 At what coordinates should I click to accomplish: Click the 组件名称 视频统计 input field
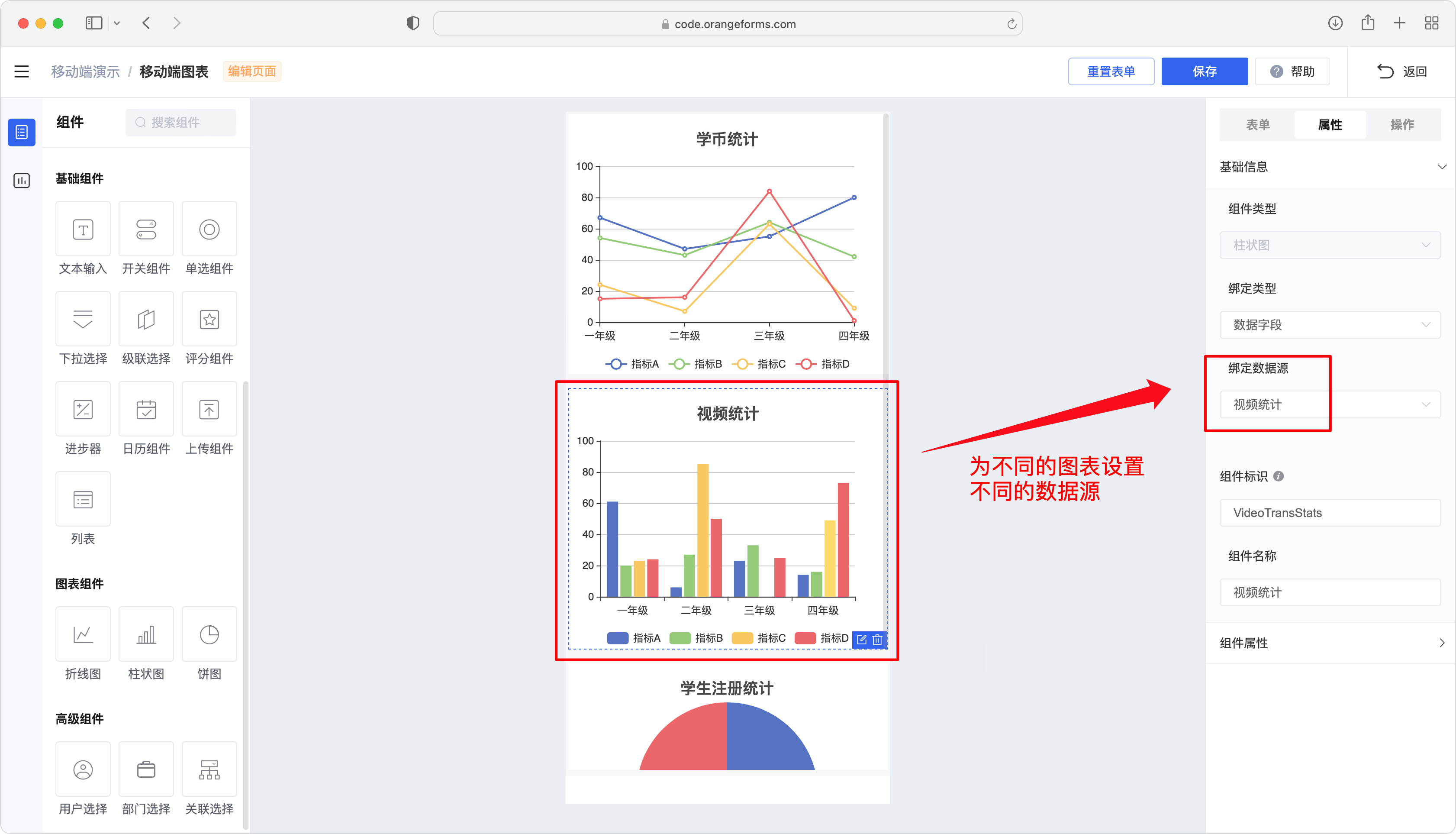click(1330, 592)
